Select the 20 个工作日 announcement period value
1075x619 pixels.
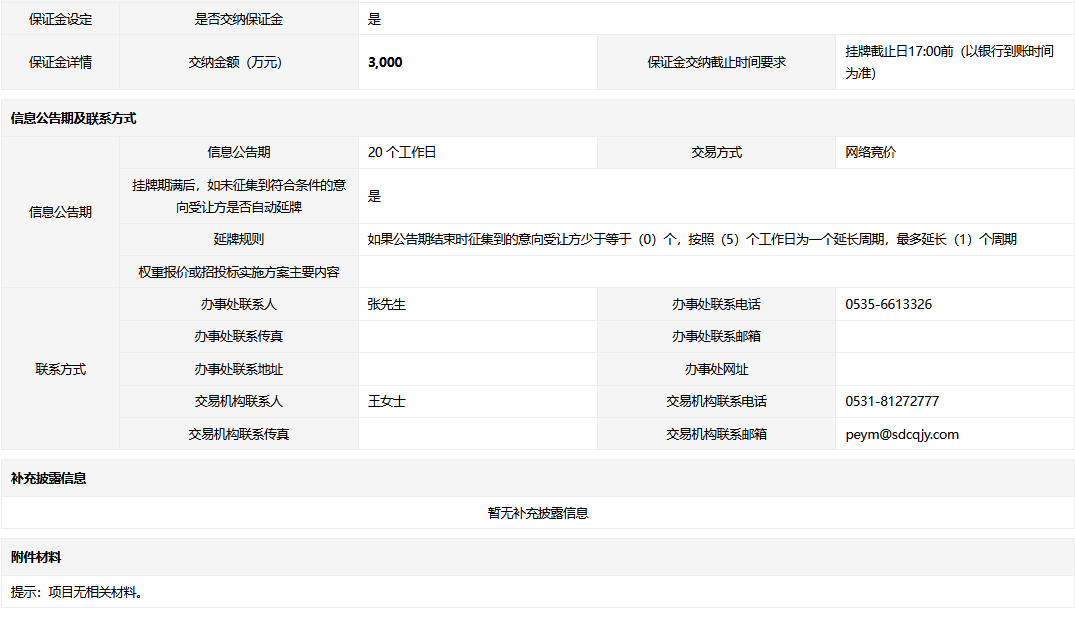[x=402, y=152]
